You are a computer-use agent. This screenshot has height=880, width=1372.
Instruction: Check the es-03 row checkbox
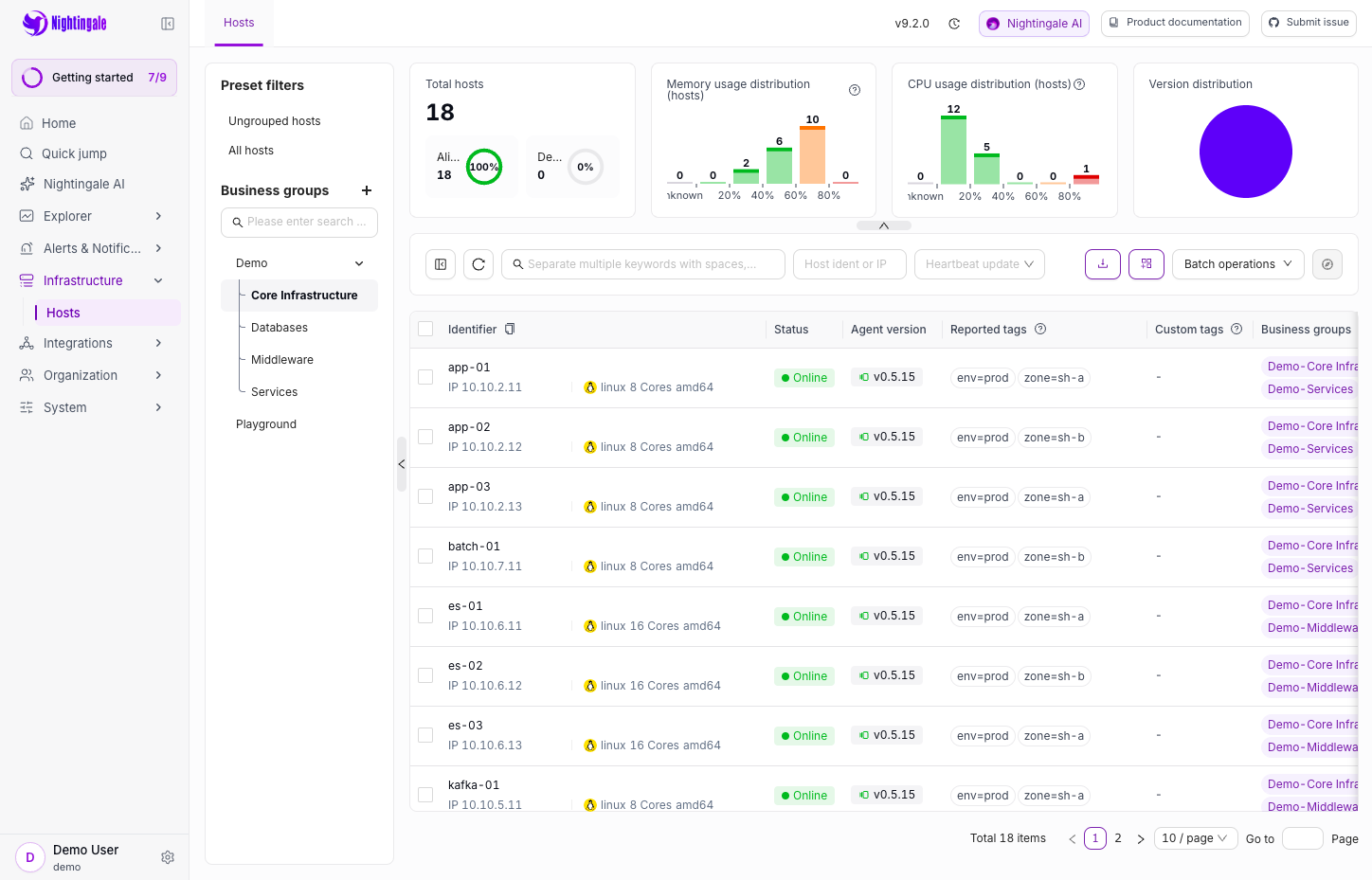point(425,735)
